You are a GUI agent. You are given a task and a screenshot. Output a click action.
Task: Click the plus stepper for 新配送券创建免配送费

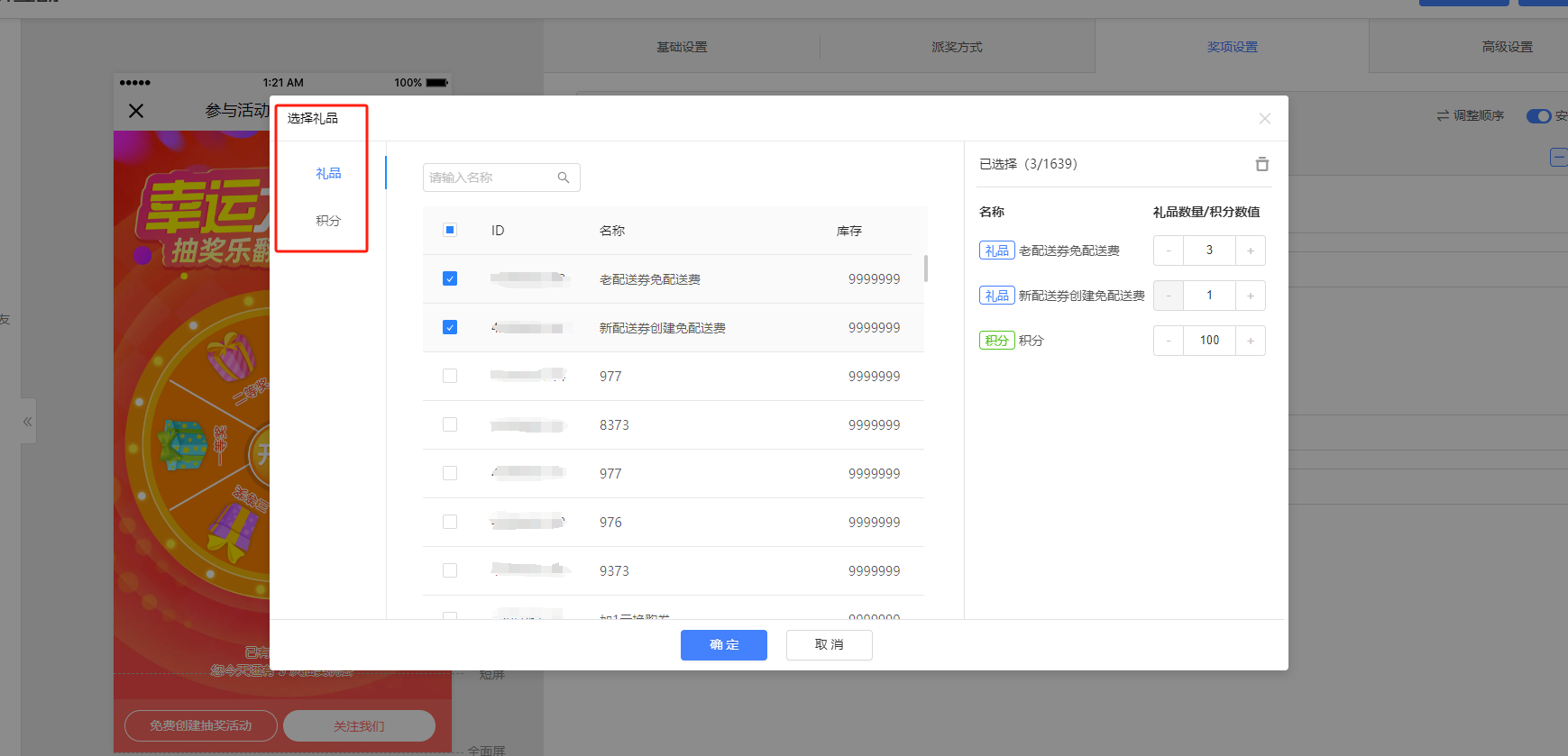[1251, 296]
